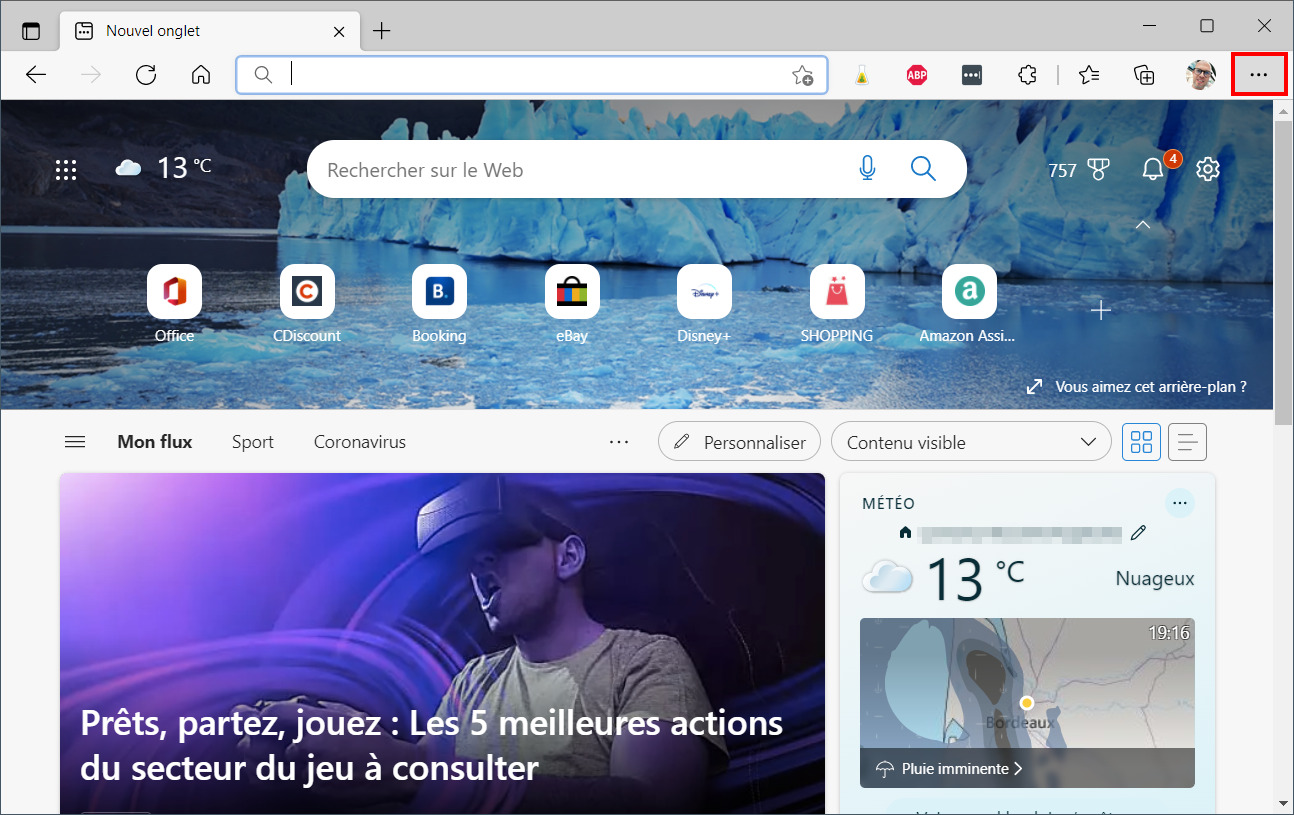Viewport: 1294px width, 815px height.
Task: Open the feed hamburger menu
Action: (x=75, y=442)
